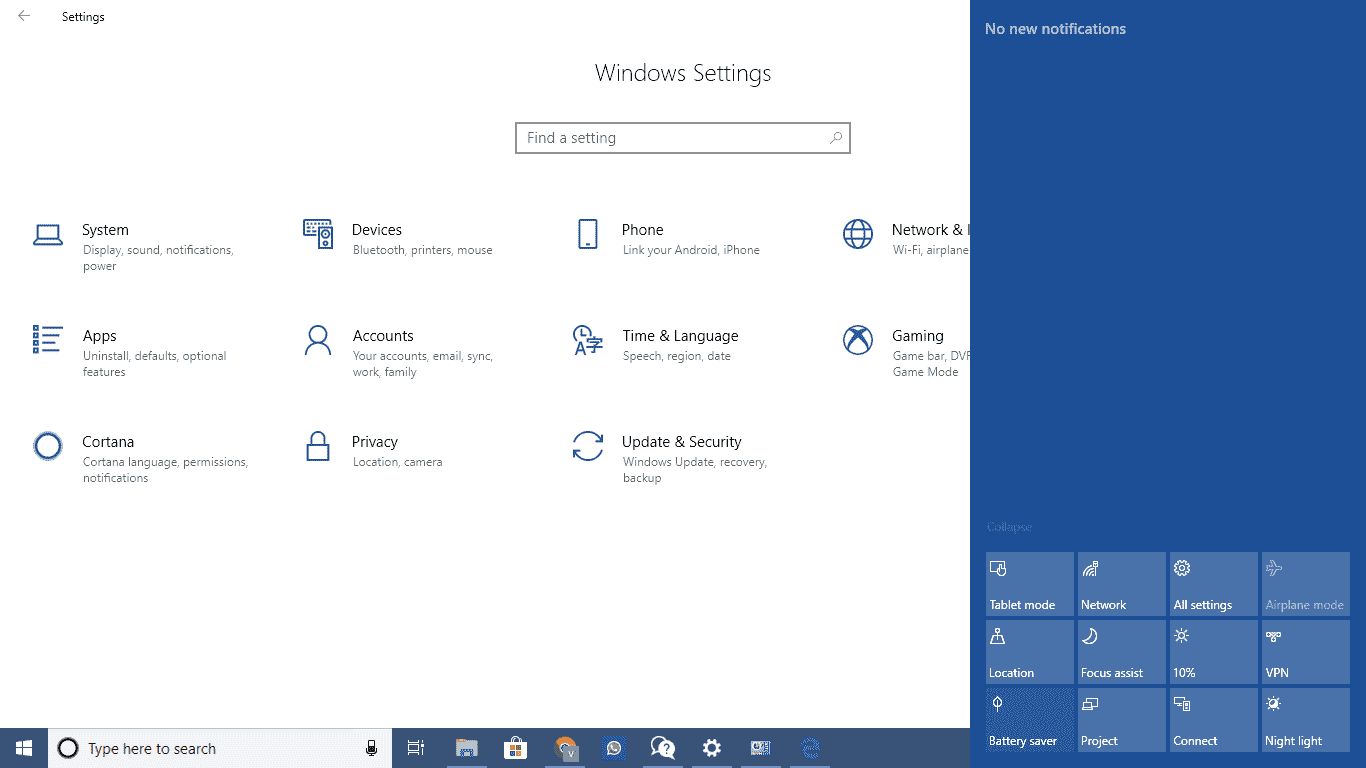This screenshot has height=768, width=1366.
Task: Toggle Battery saver quick action
Action: tap(1030, 720)
